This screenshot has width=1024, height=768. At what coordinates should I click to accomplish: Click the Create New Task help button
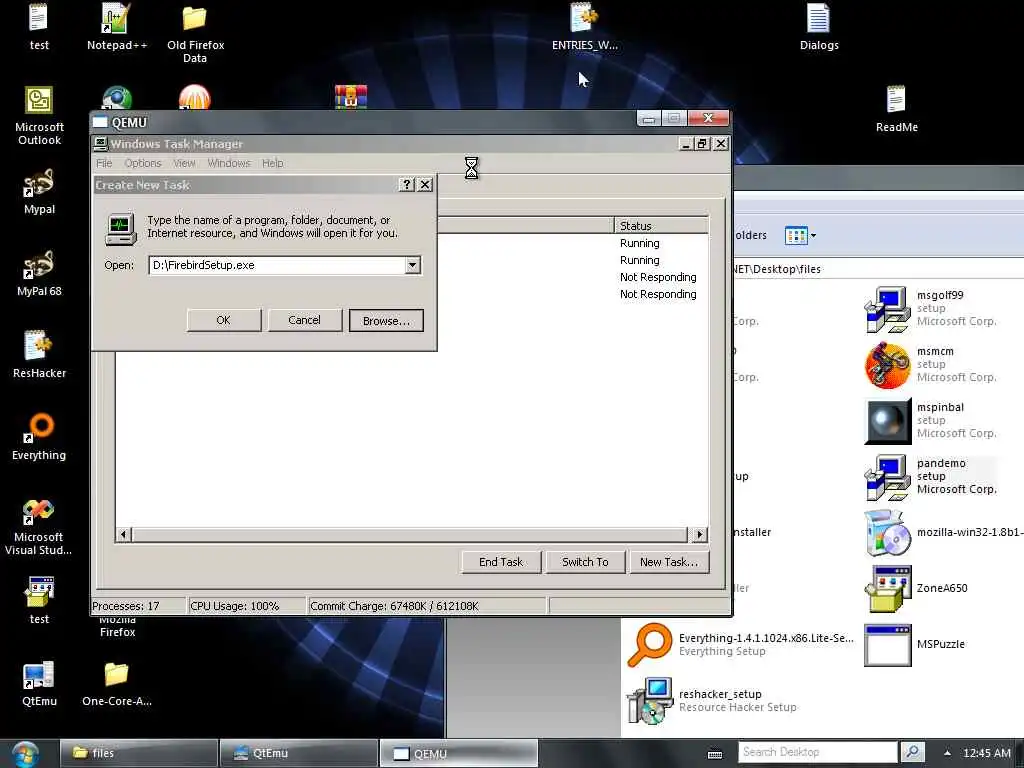pos(406,185)
